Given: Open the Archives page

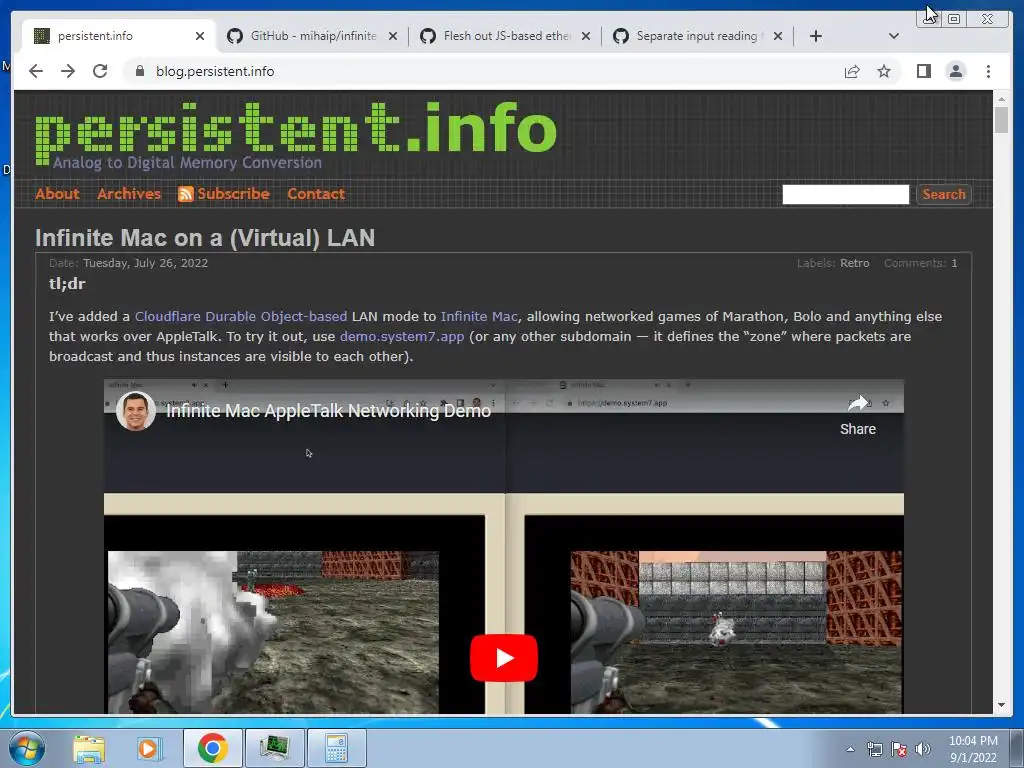Looking at the screenshot, I should (x=129, y=194).
